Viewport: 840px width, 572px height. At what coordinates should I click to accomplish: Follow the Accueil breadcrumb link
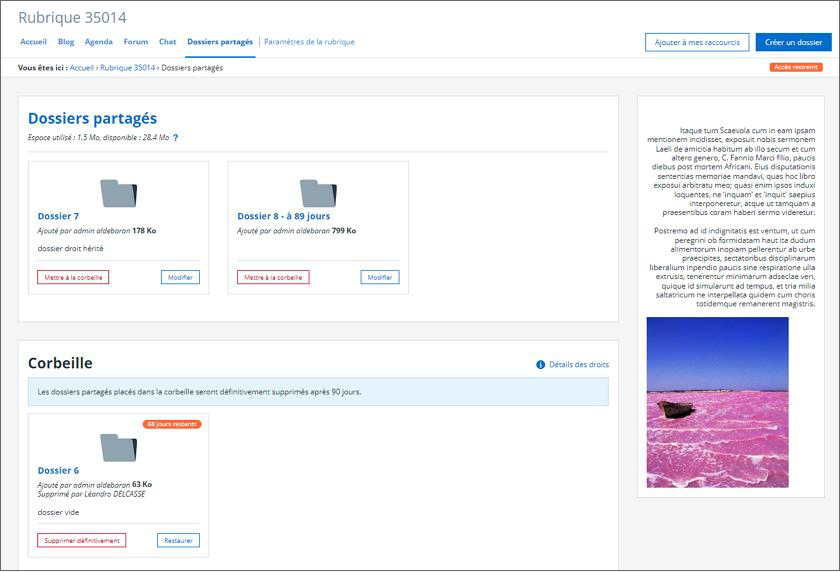[x=81, y=68]
